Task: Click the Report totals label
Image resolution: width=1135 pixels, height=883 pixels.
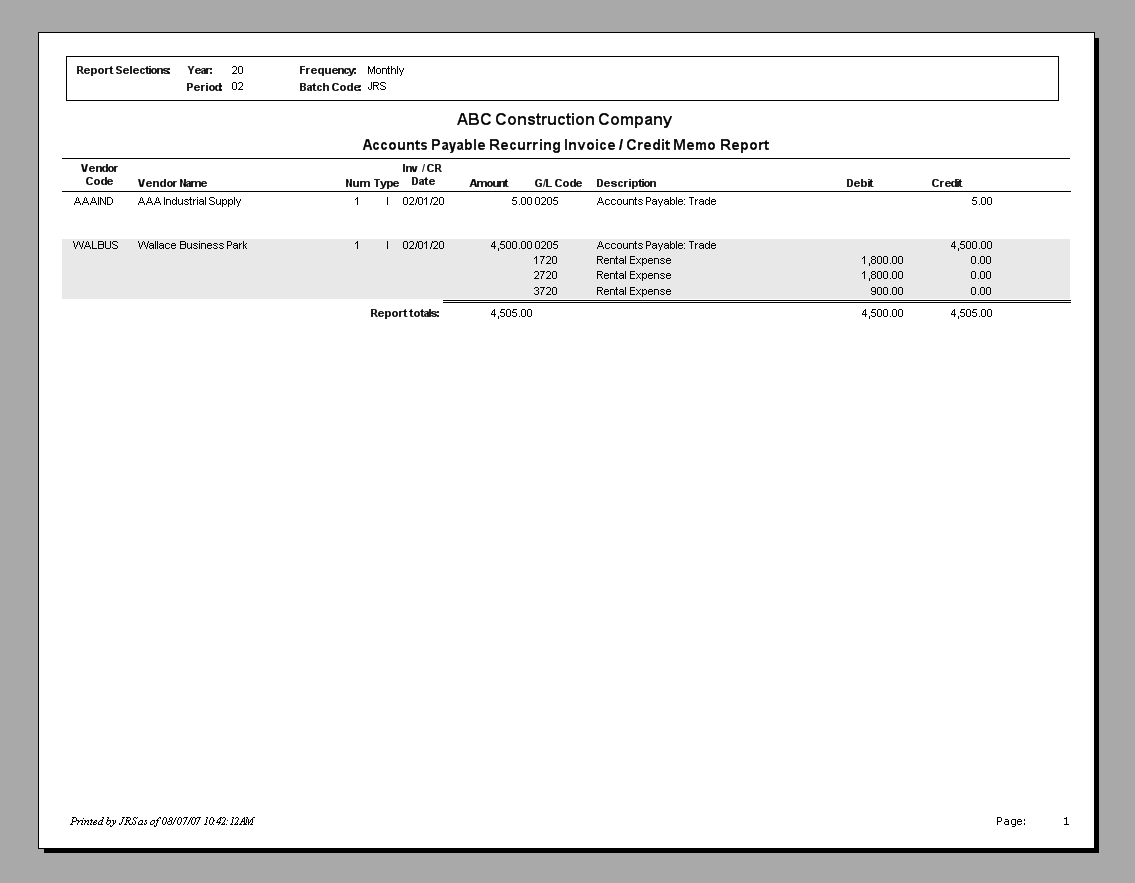Action: point(405,313)
